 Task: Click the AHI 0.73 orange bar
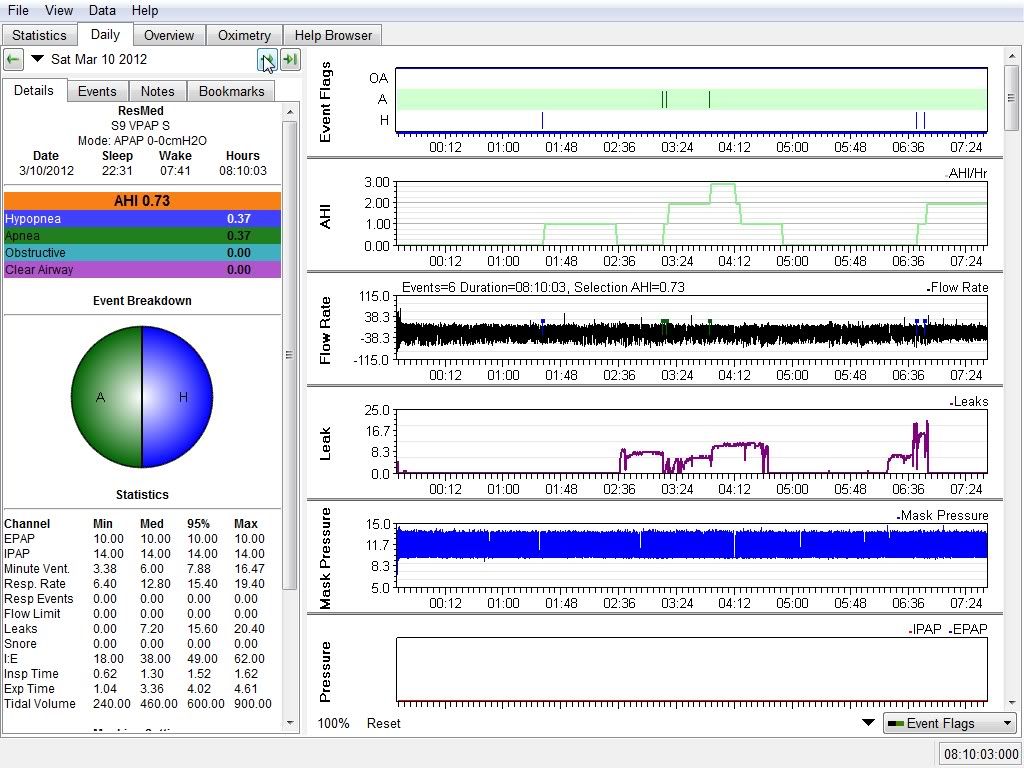(x=142, y=200)
